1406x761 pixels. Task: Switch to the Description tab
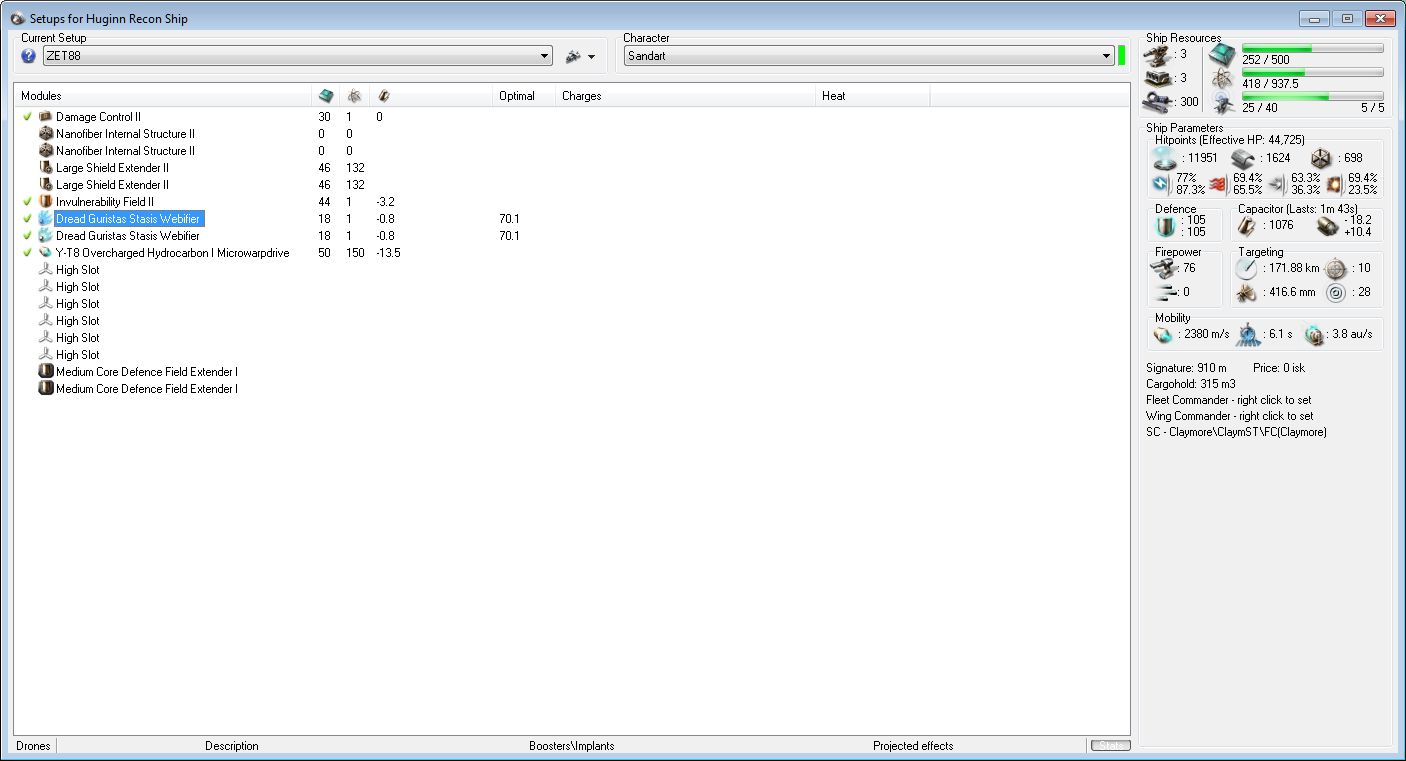tap(231, 746)
